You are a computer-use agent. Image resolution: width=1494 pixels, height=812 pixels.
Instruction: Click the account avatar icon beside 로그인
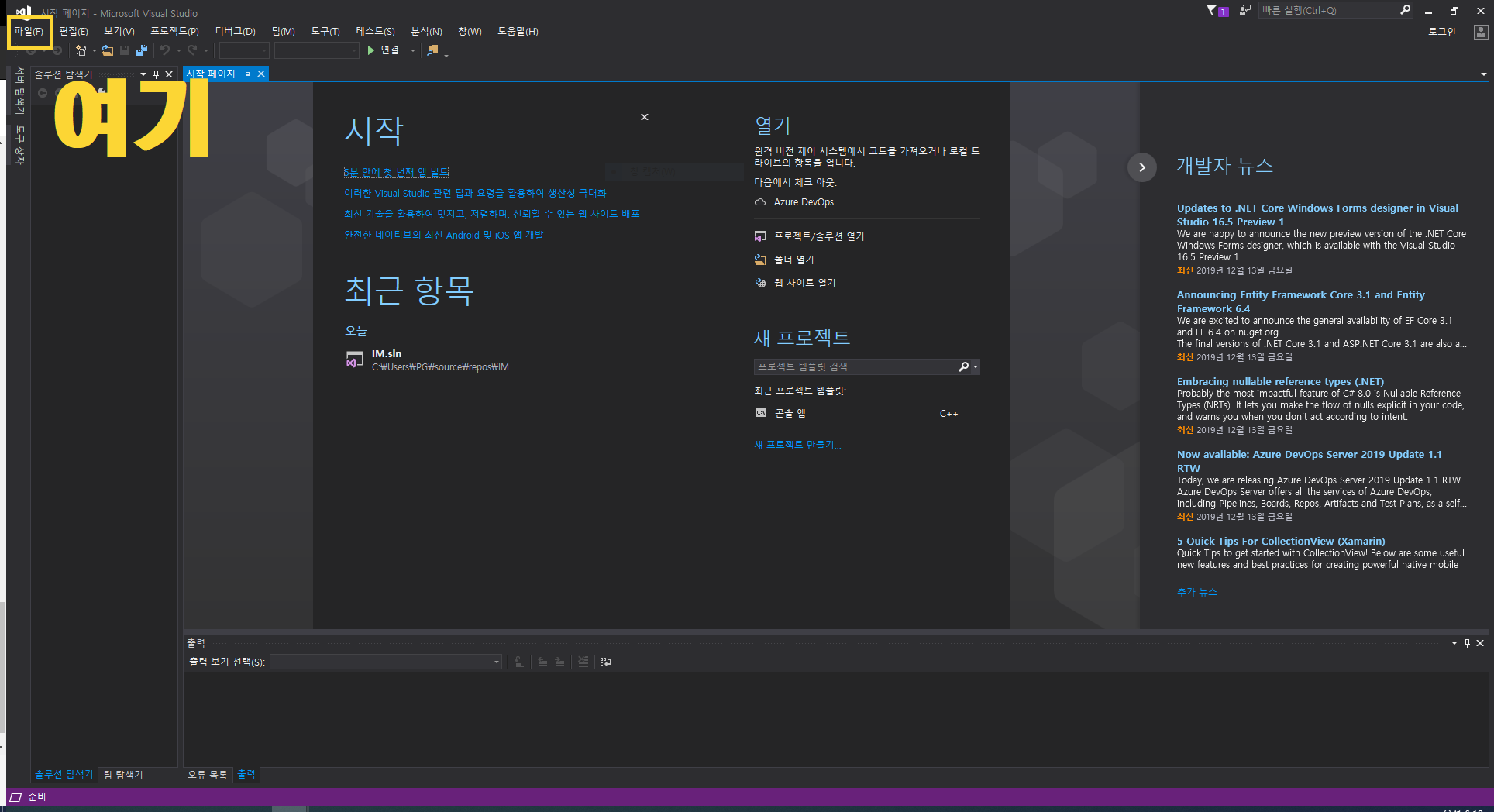pos(1481,32)
